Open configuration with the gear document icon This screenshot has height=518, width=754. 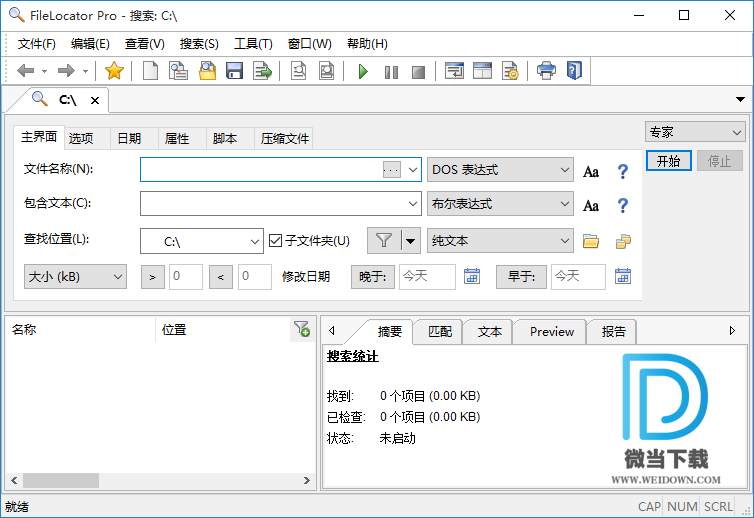pos(510,71)
